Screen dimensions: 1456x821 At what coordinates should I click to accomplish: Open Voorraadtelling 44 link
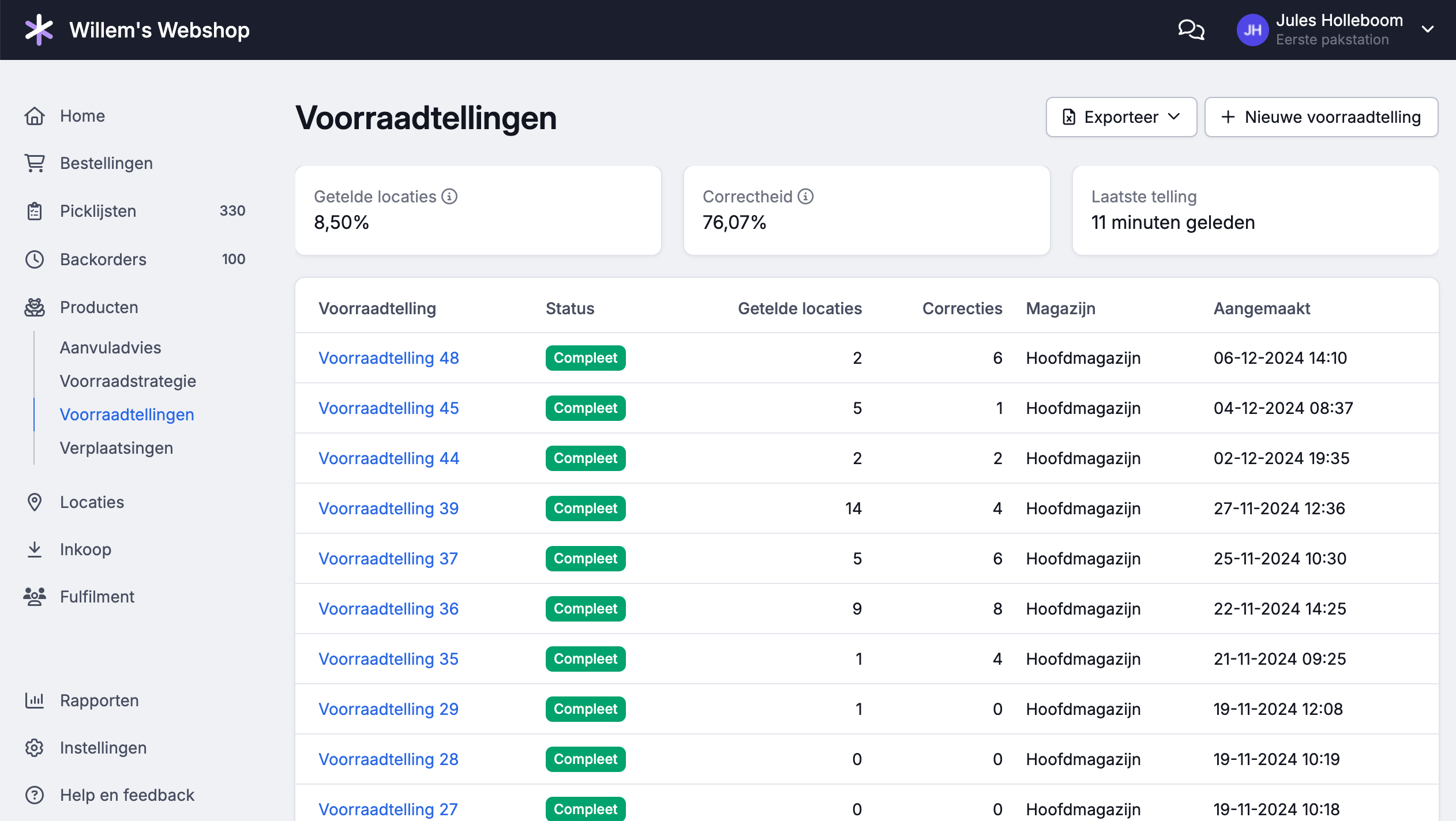(389, 458)
